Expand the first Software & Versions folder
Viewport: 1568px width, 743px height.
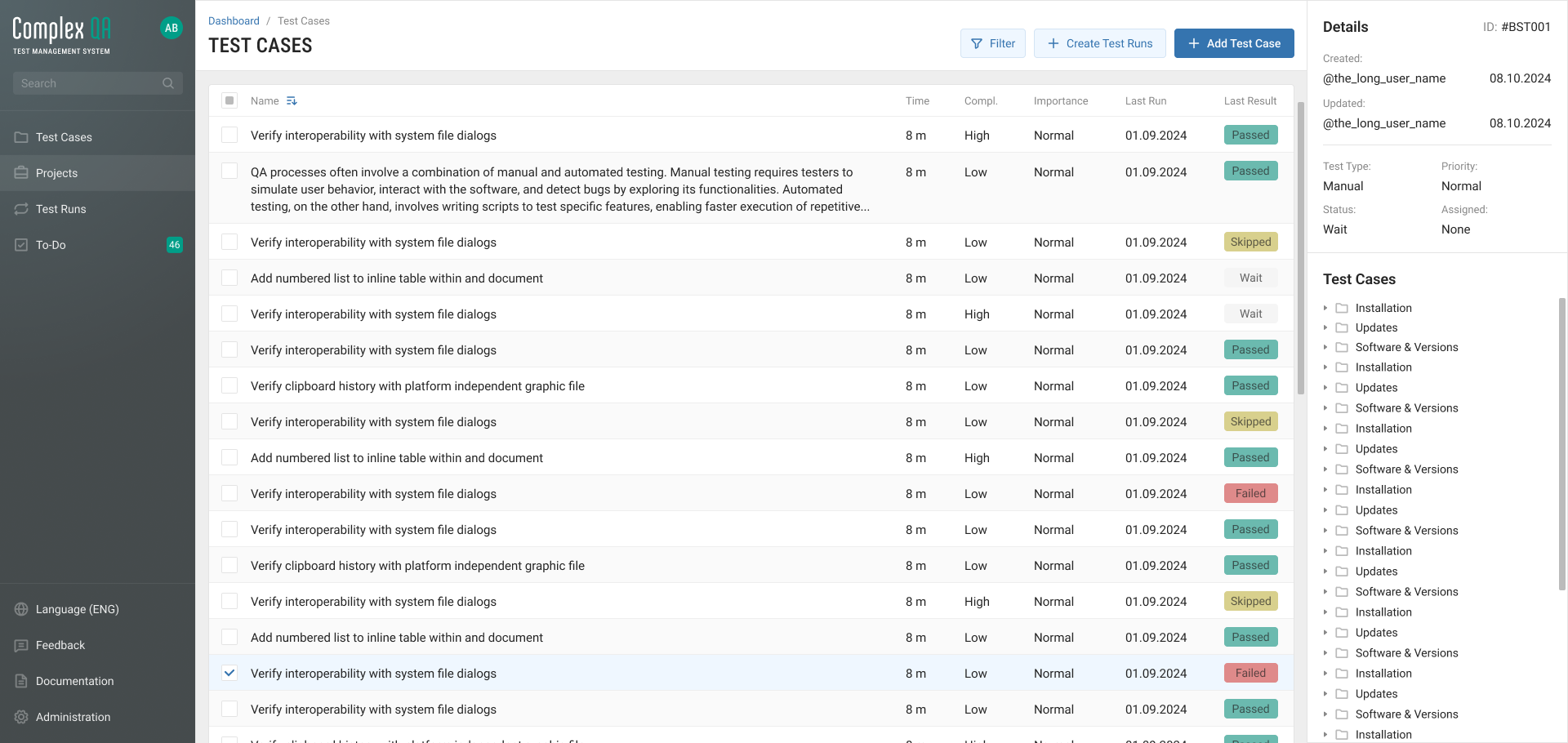point(1325,347)
